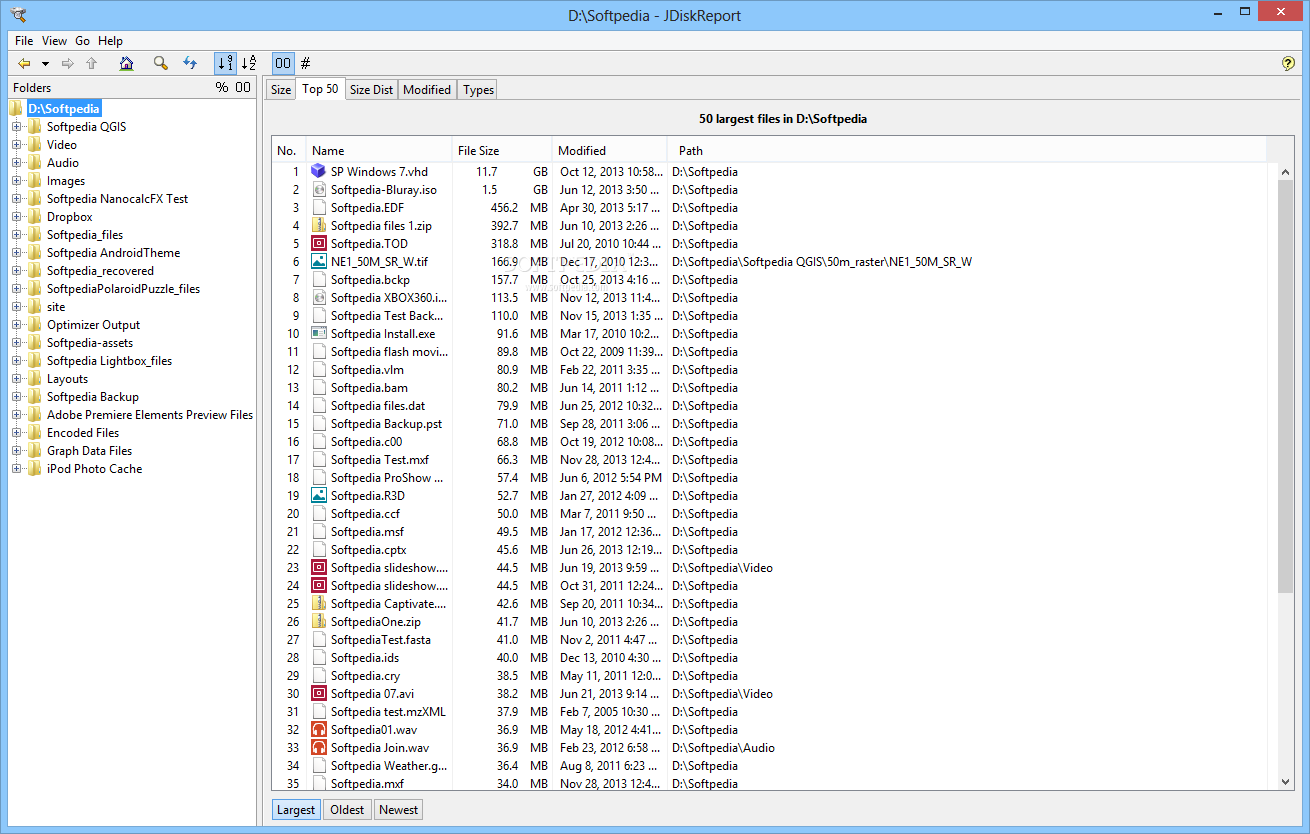The image size is (1310, 834).
Task: Click the Softpedia.R3D image icon
Action: 319,496
